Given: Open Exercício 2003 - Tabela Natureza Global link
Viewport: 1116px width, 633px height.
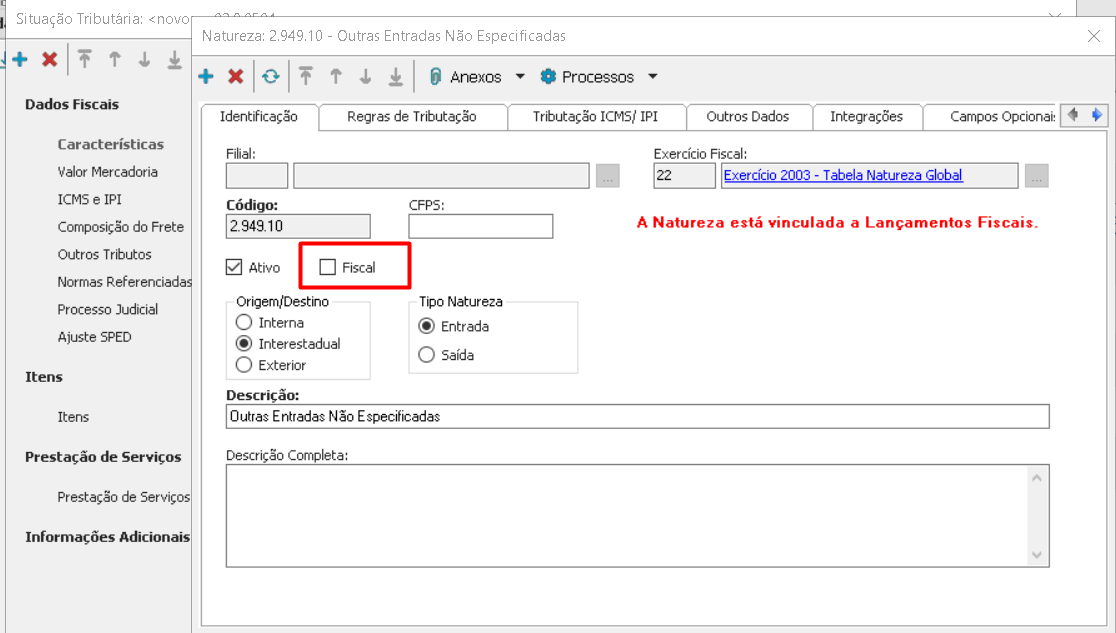Looking at the screenshot, I should tap(843, 175).
